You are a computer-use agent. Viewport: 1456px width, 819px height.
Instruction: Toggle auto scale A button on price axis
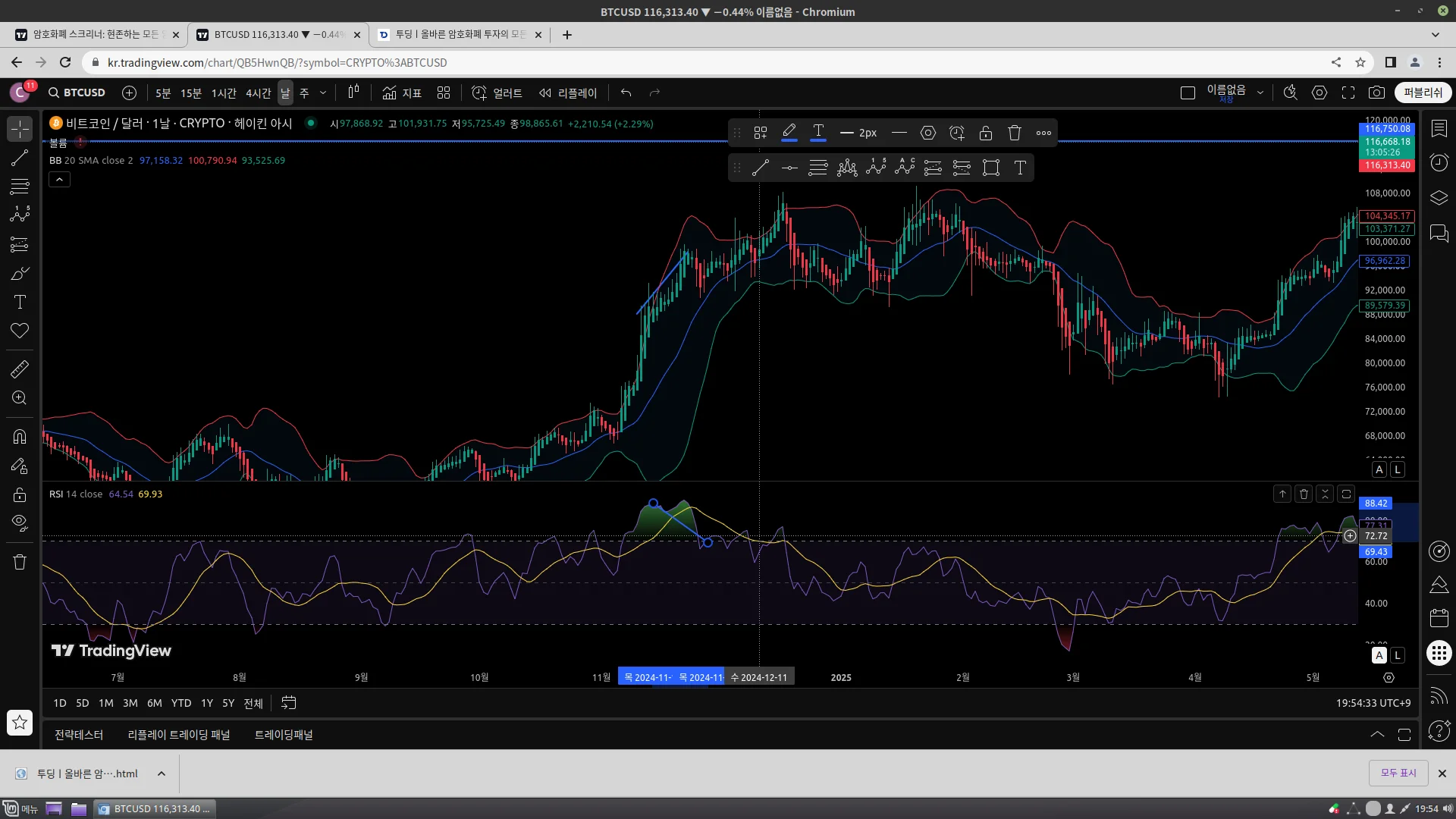pos(1379,469)
